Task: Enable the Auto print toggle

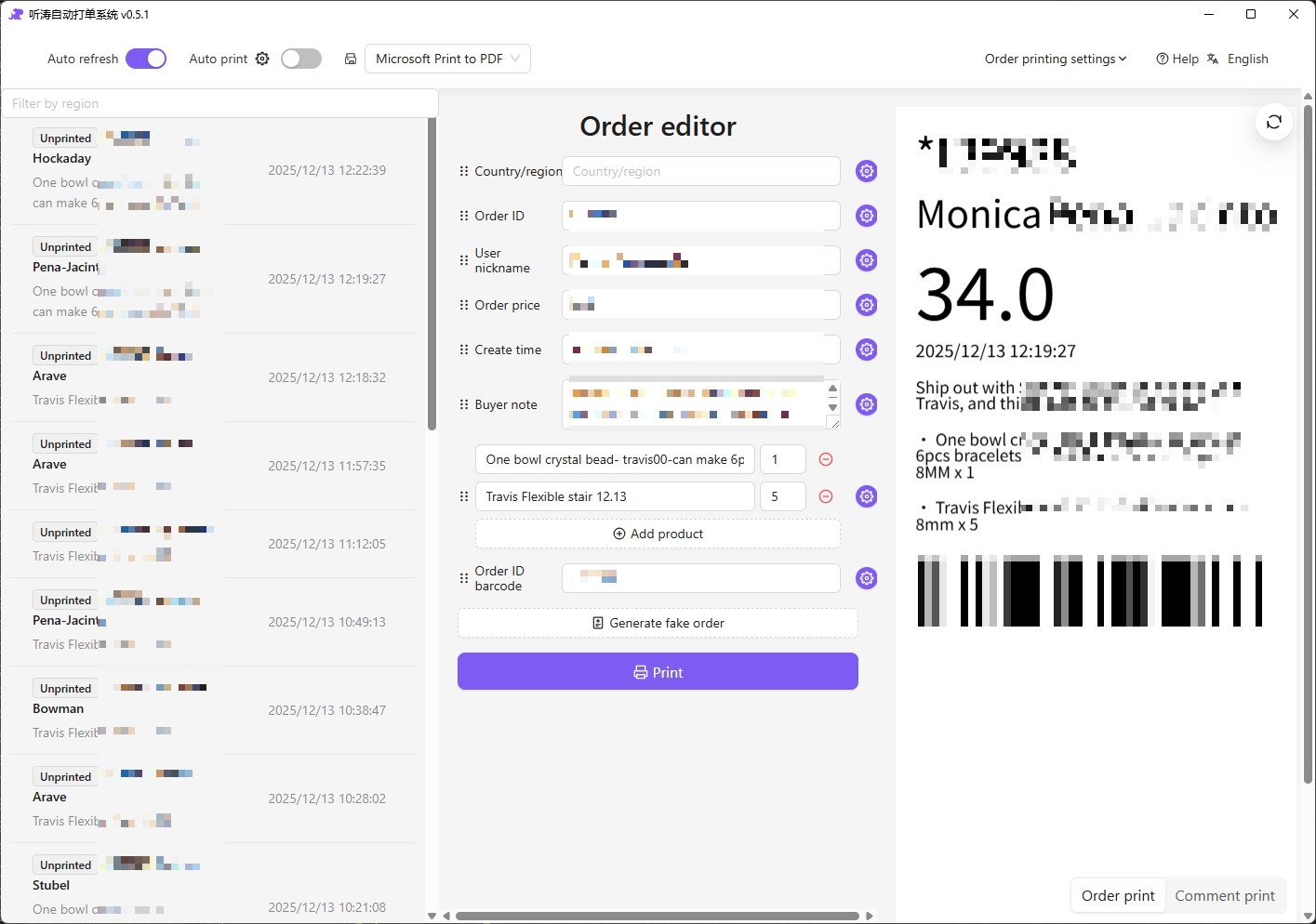Action: tap(300, 58)
